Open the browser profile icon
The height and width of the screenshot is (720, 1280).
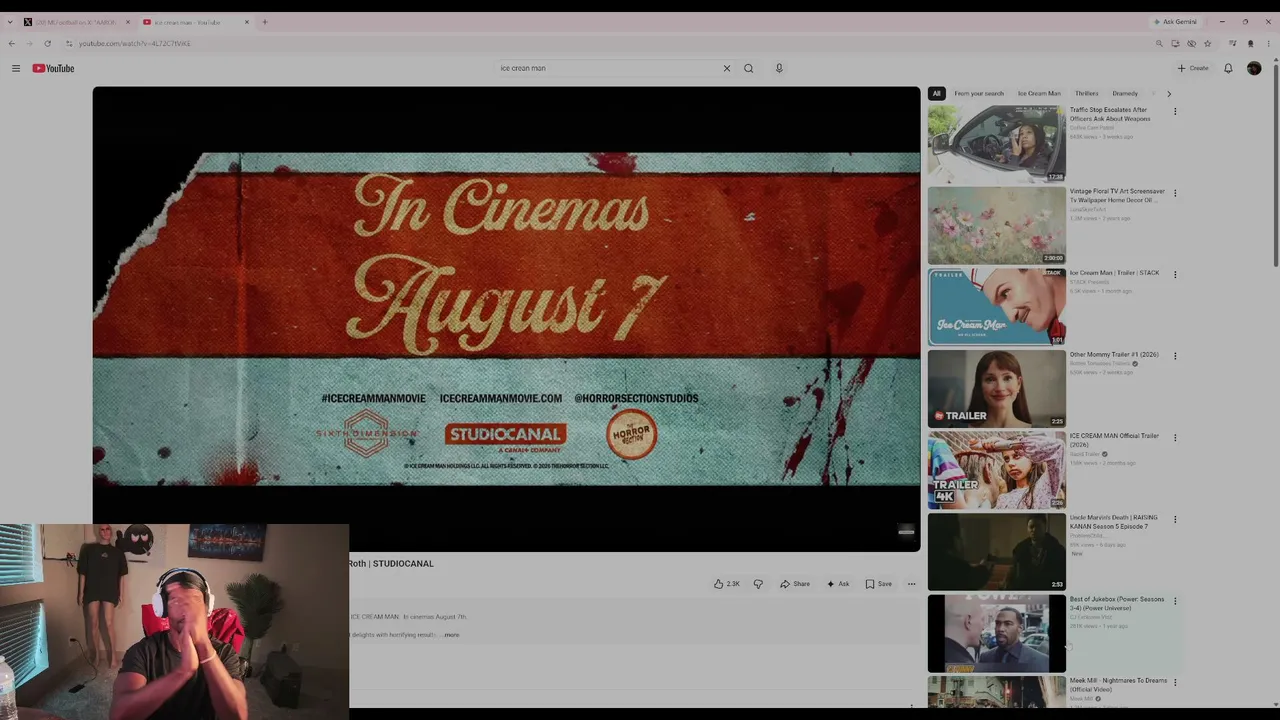pyautogui.click(x=1250, y=43)
